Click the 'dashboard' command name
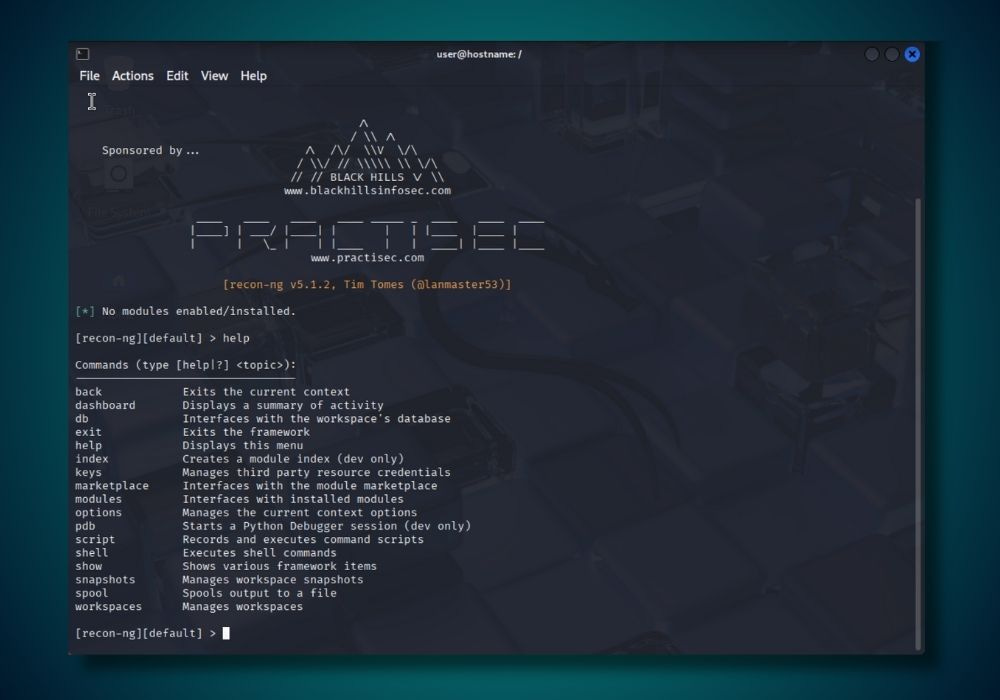Viewport: 1000px width, 700px height. pos(105,405)
